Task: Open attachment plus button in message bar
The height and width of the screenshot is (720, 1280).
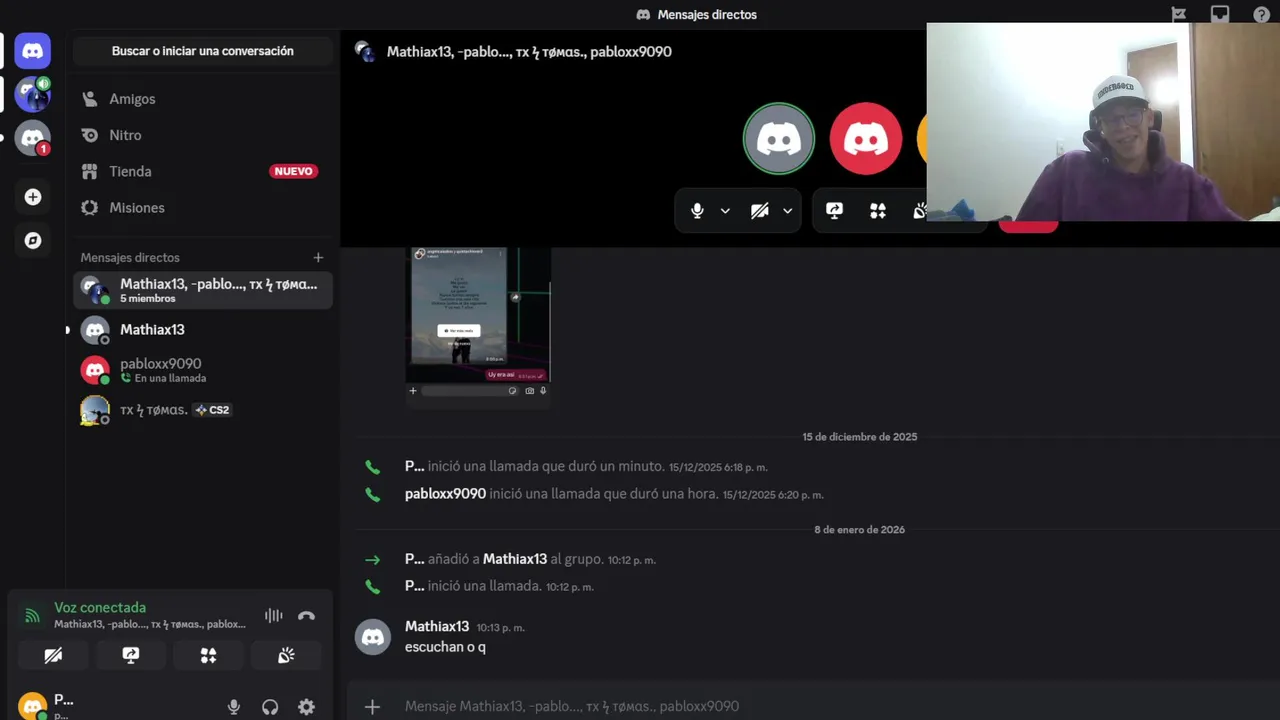Action: [372, 706]
